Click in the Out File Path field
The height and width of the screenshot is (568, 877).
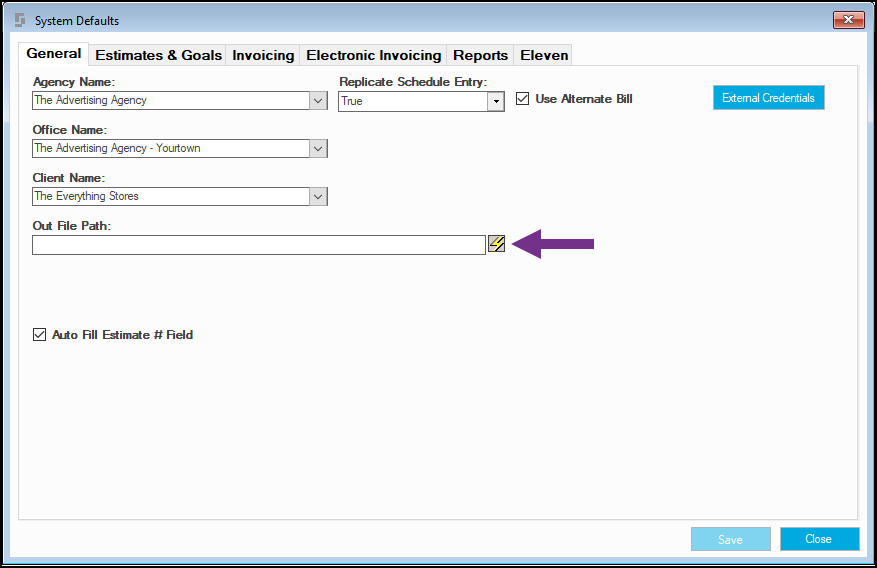tap(259, 245)
